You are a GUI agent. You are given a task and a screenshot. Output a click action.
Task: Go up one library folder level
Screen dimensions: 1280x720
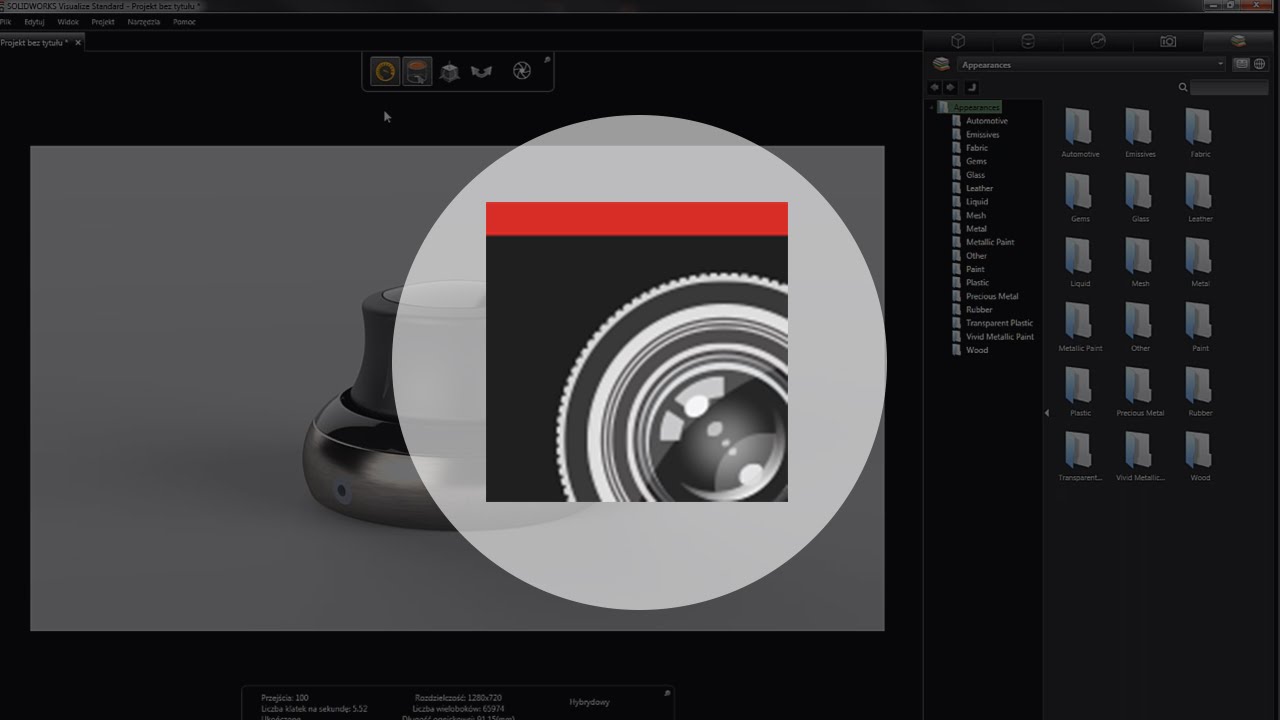pyautogui.click(x=971, y=87)
